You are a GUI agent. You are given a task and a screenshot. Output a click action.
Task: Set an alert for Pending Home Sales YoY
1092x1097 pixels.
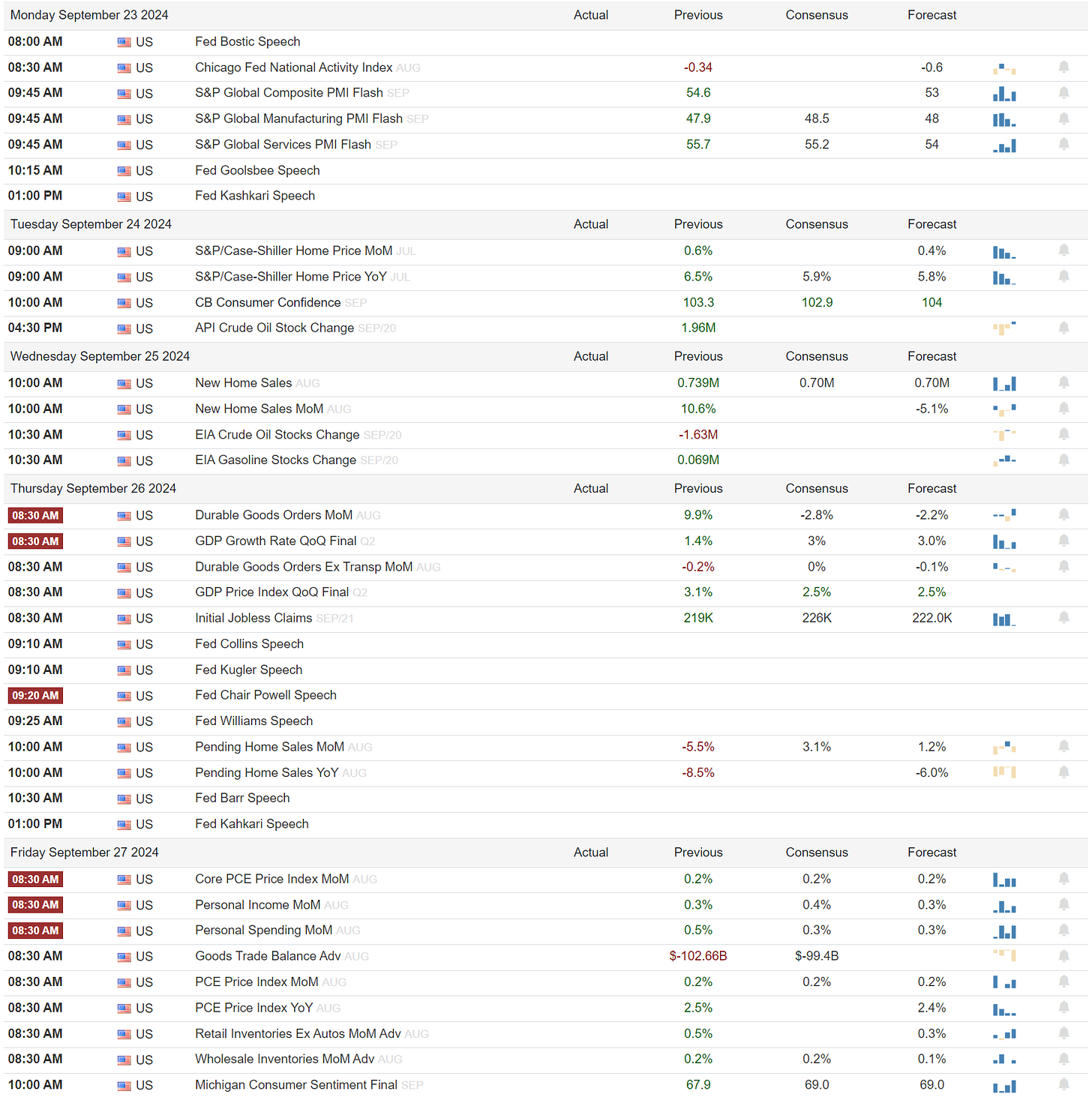click(1063, 772)
